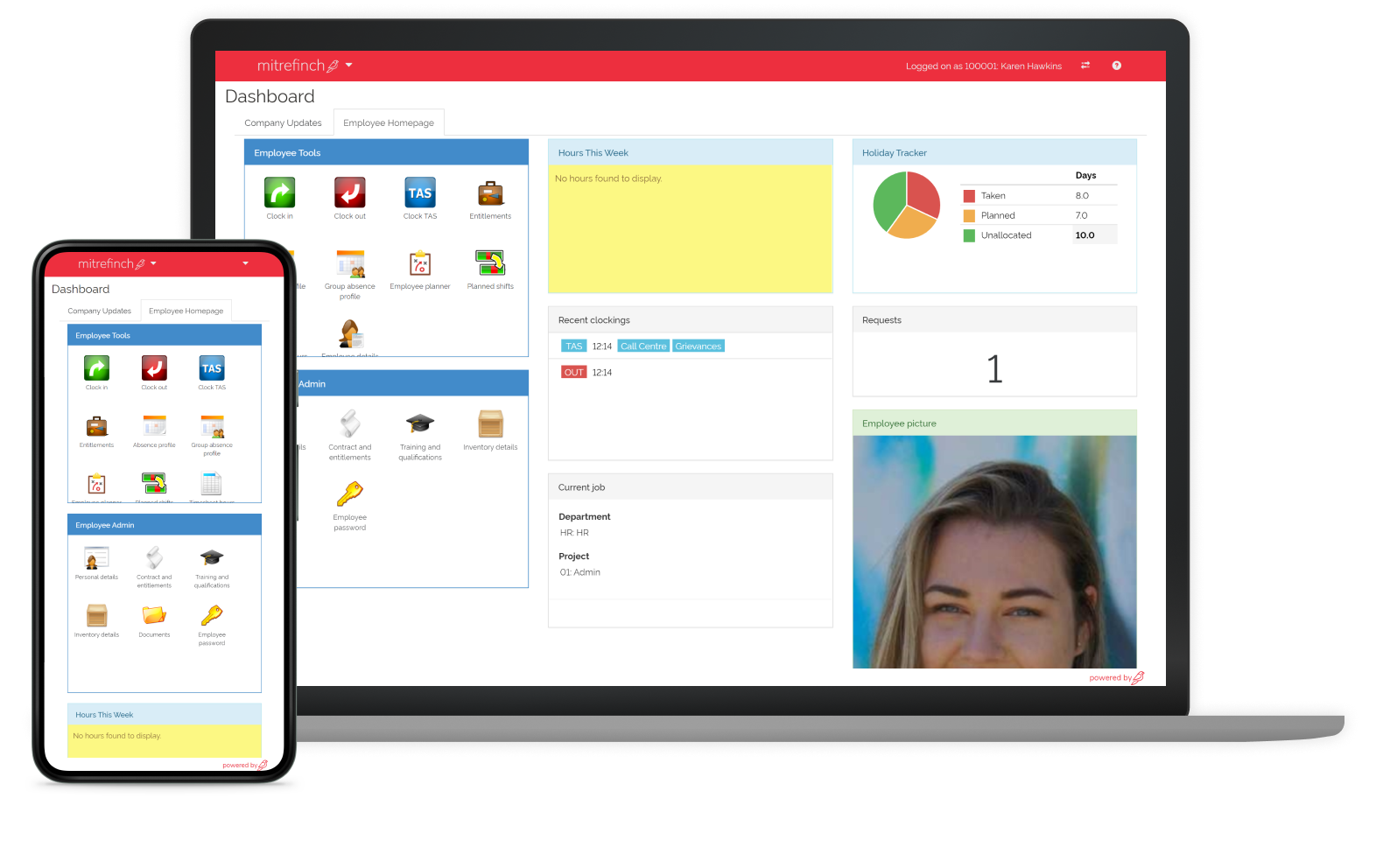This screenshot has width=1376, height=868.
Task: Open Contract and entitlements on the laptop
Action: 350,423
